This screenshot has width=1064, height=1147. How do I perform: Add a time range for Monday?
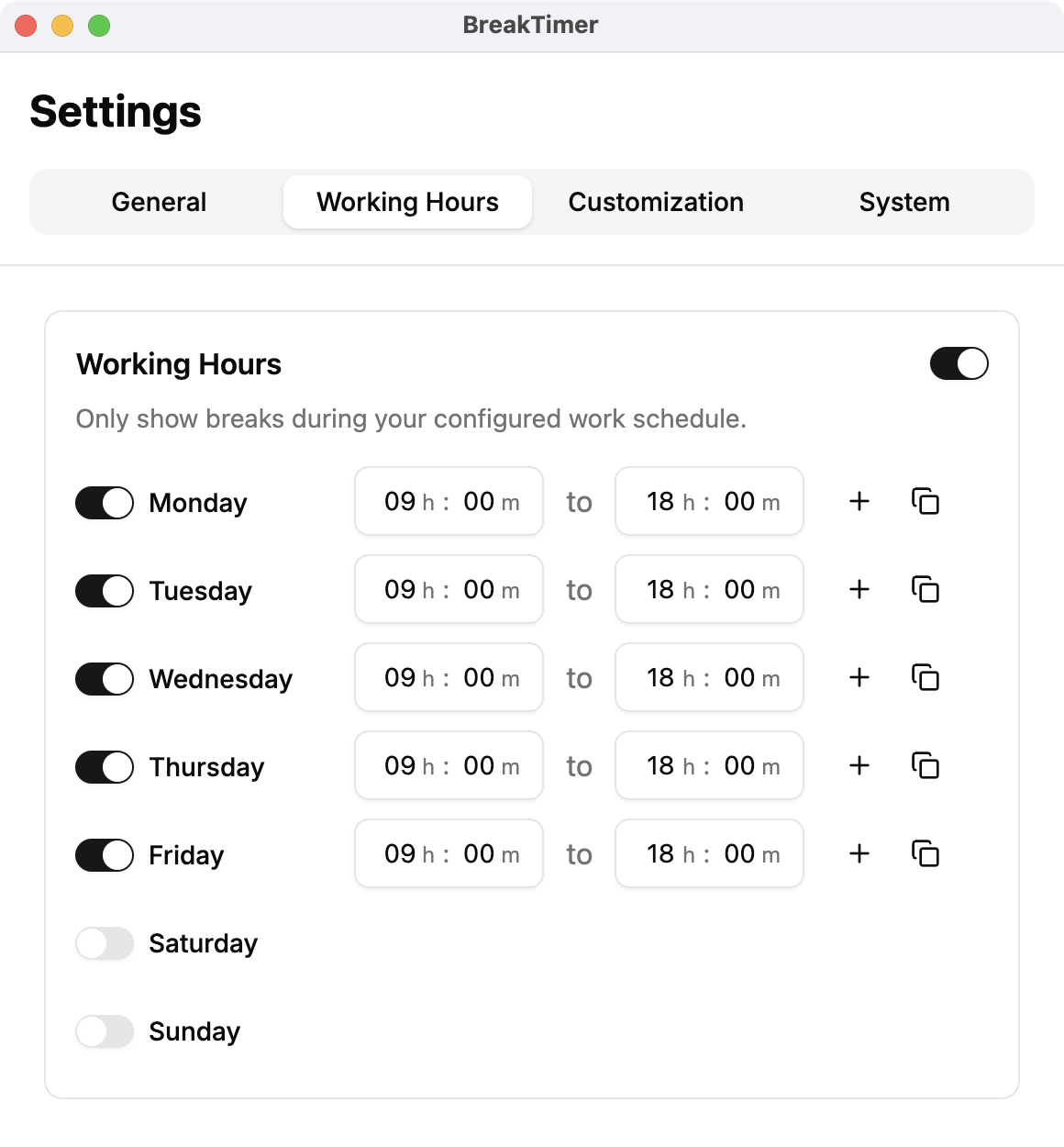point(859,501)
